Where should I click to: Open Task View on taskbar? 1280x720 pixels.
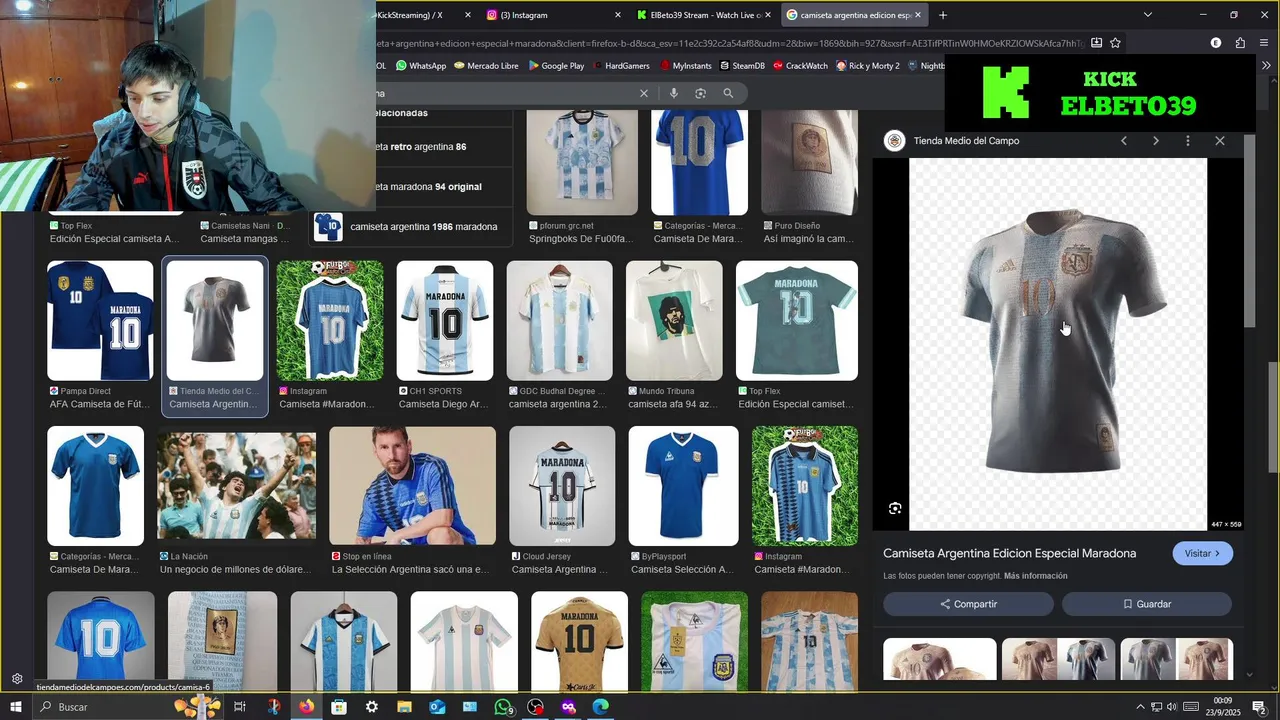240,707
